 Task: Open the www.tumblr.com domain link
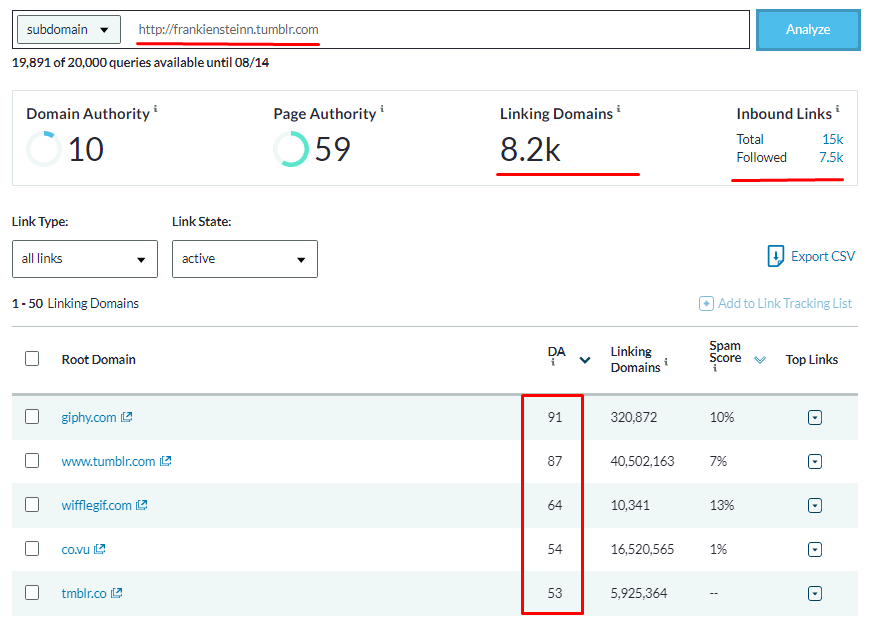pos(108,461)
